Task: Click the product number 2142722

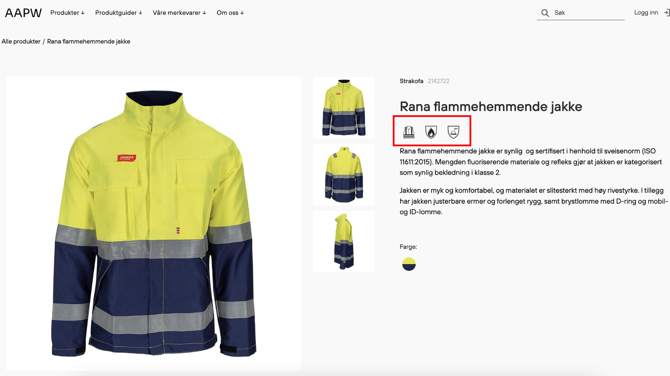Action: tap(438, 81)
